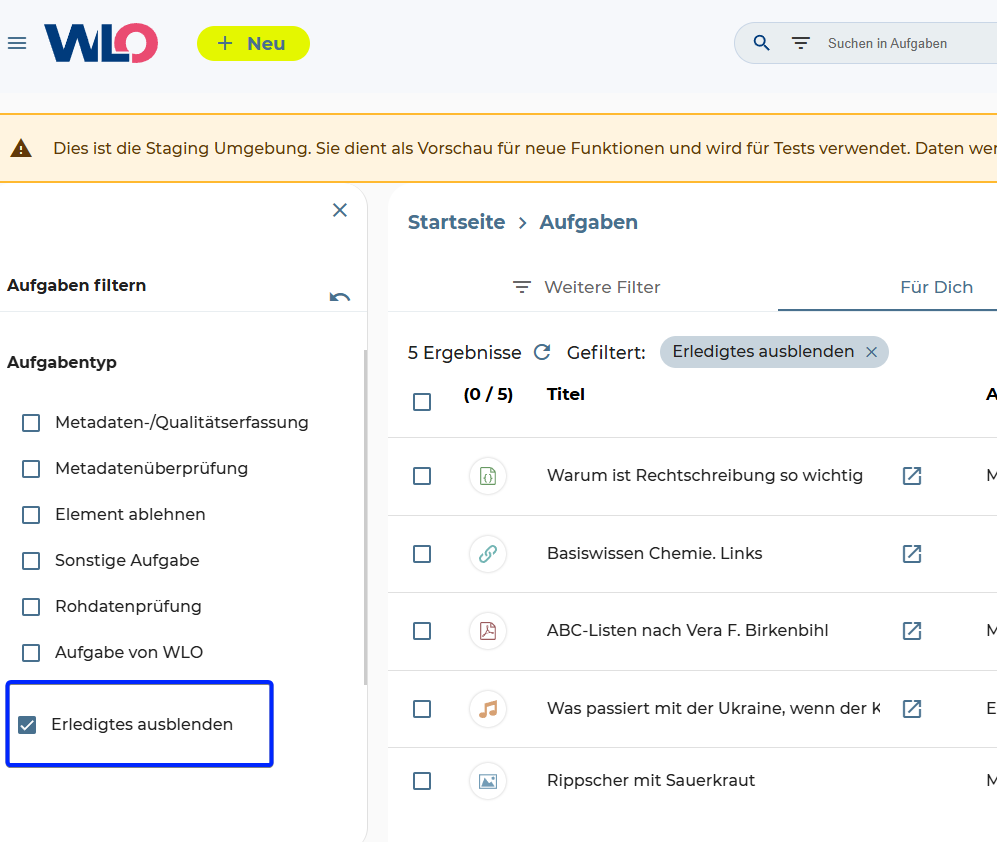This screenshot has width=997, height=842.
Task: Close the filter sidebar panel
Action: pos(340,210)
